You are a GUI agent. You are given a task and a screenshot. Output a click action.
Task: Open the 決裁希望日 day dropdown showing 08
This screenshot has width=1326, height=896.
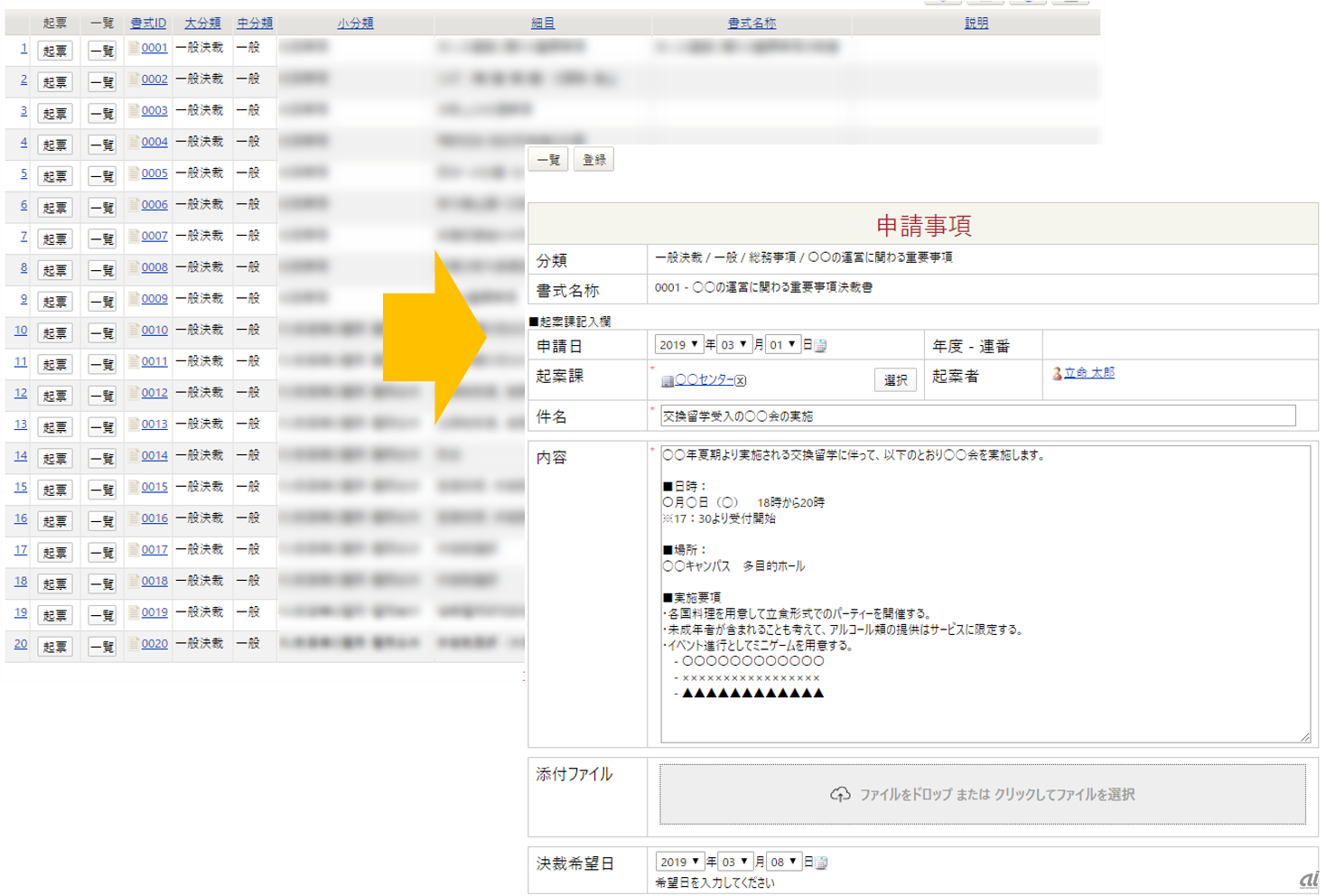pos(783,862)
